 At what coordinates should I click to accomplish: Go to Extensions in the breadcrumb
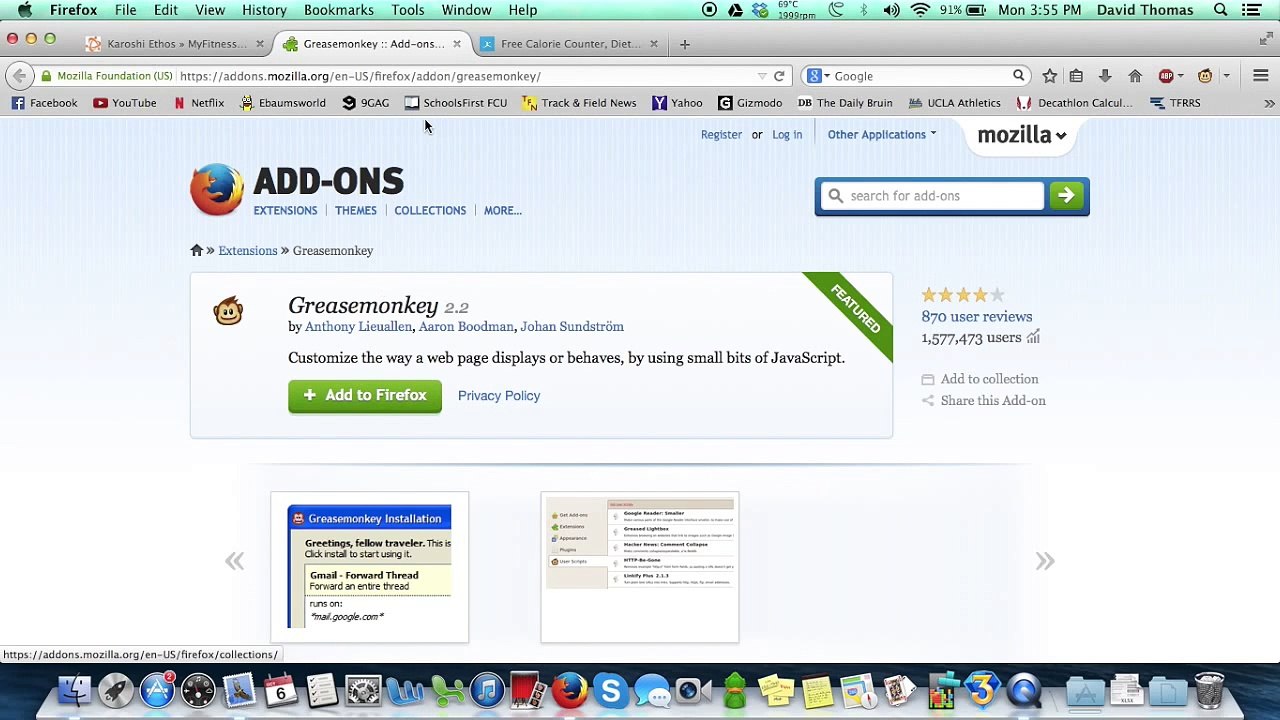(248, 251)
